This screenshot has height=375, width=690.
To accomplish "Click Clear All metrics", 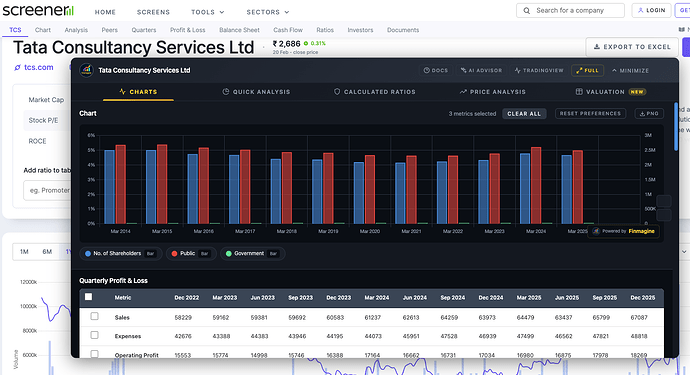I will 524,114.
